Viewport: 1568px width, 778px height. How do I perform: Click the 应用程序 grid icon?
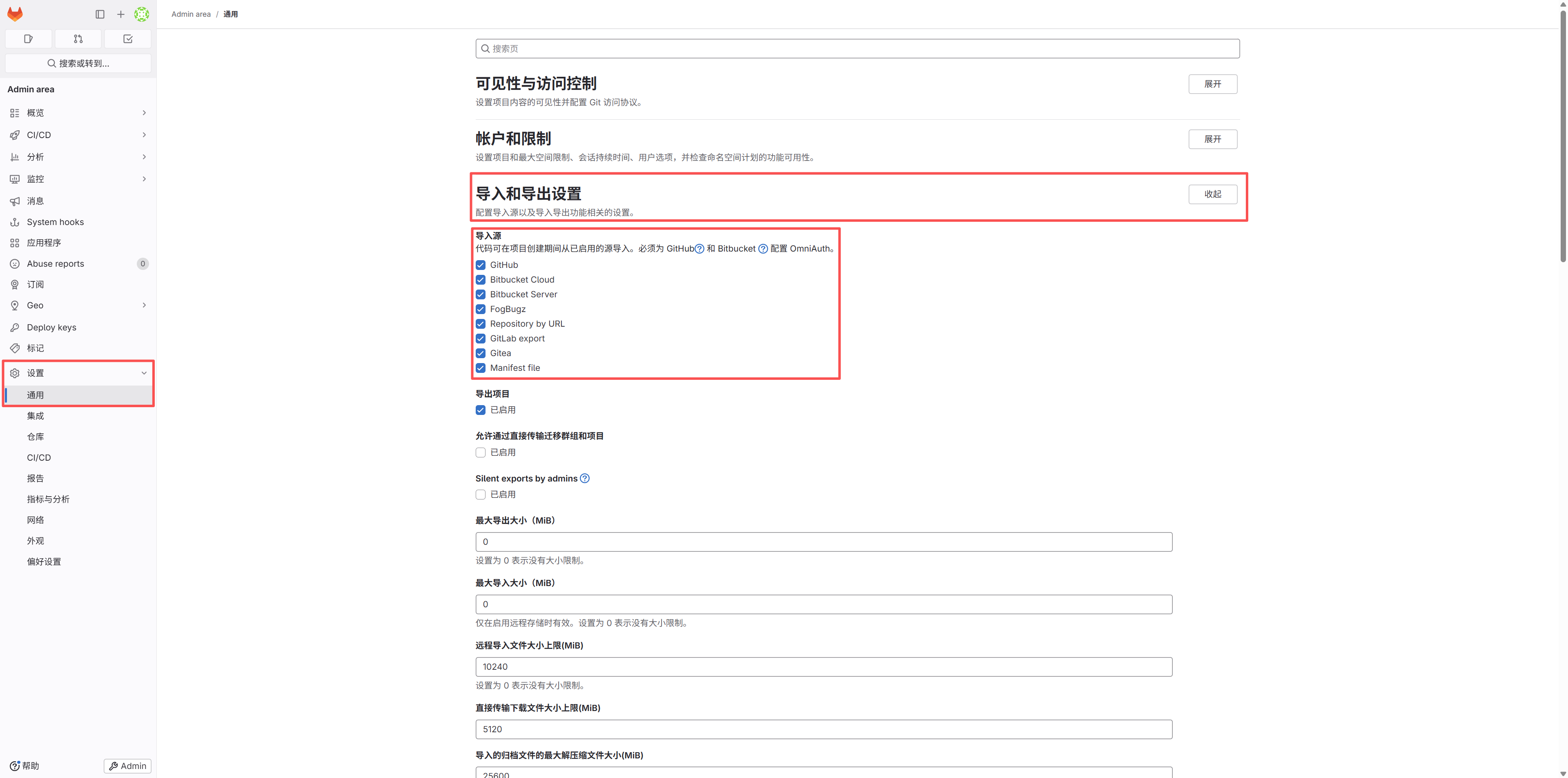coord(15,243)
